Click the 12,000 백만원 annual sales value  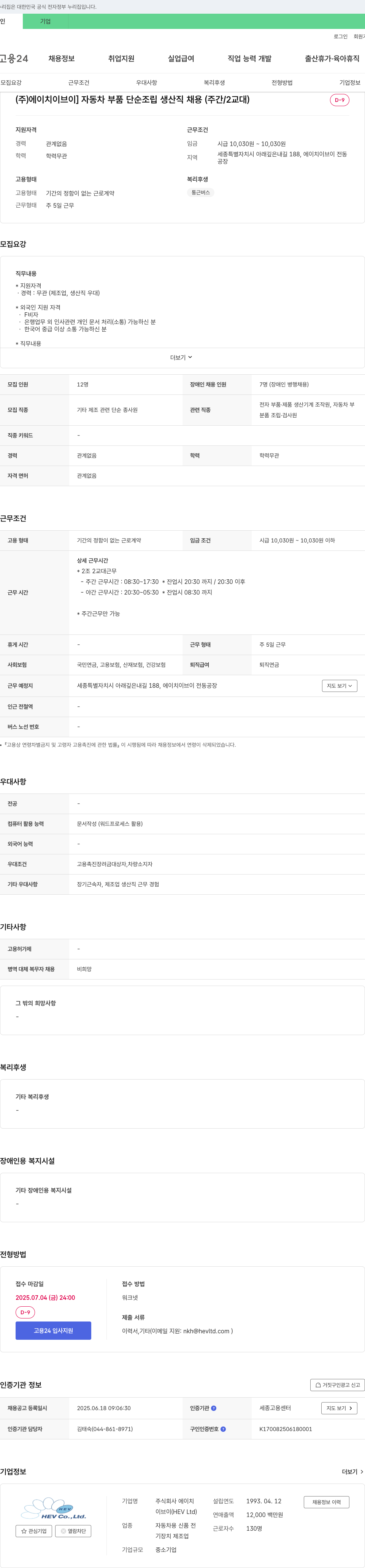(x=264, y=1514)
